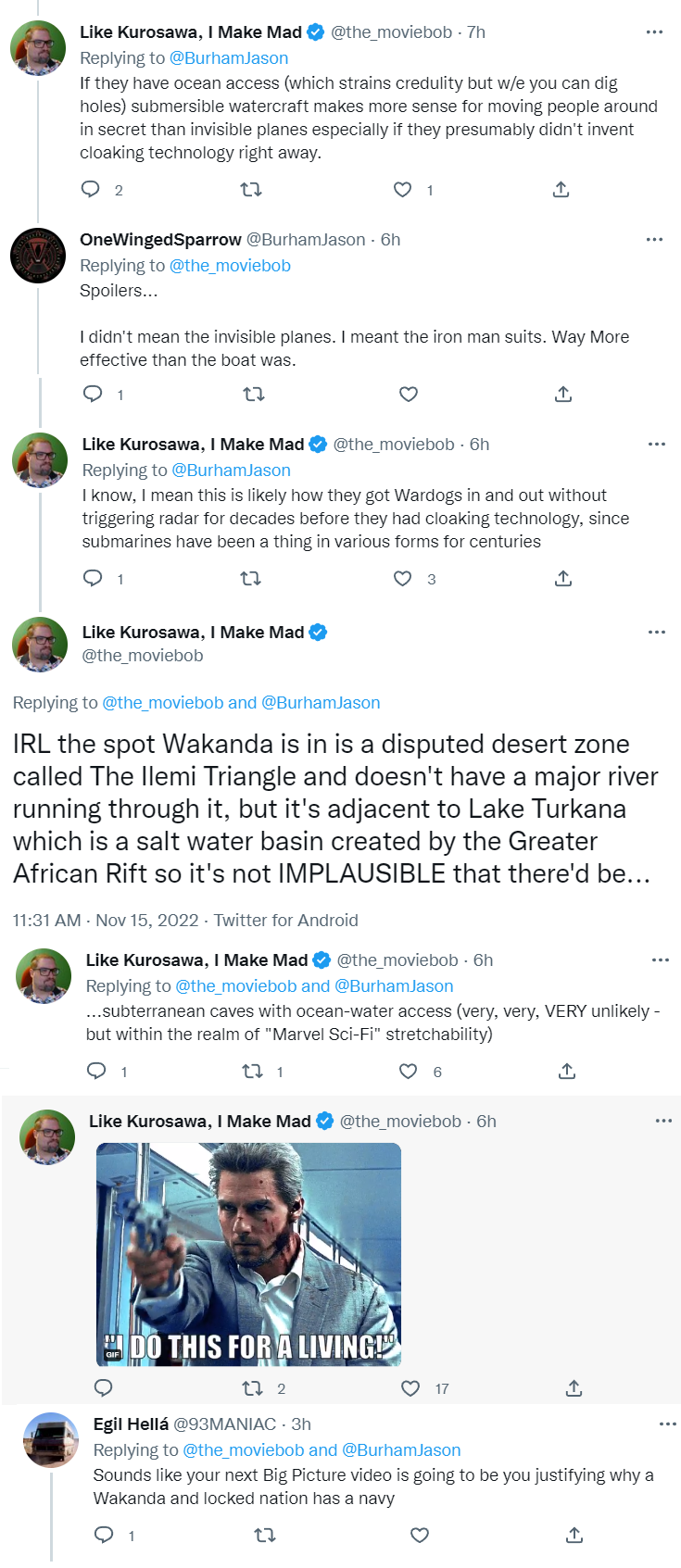Open more options on OneWingedSparrow's tweet
Screen dimensions: 681x1568
click(x=655, y=239)
